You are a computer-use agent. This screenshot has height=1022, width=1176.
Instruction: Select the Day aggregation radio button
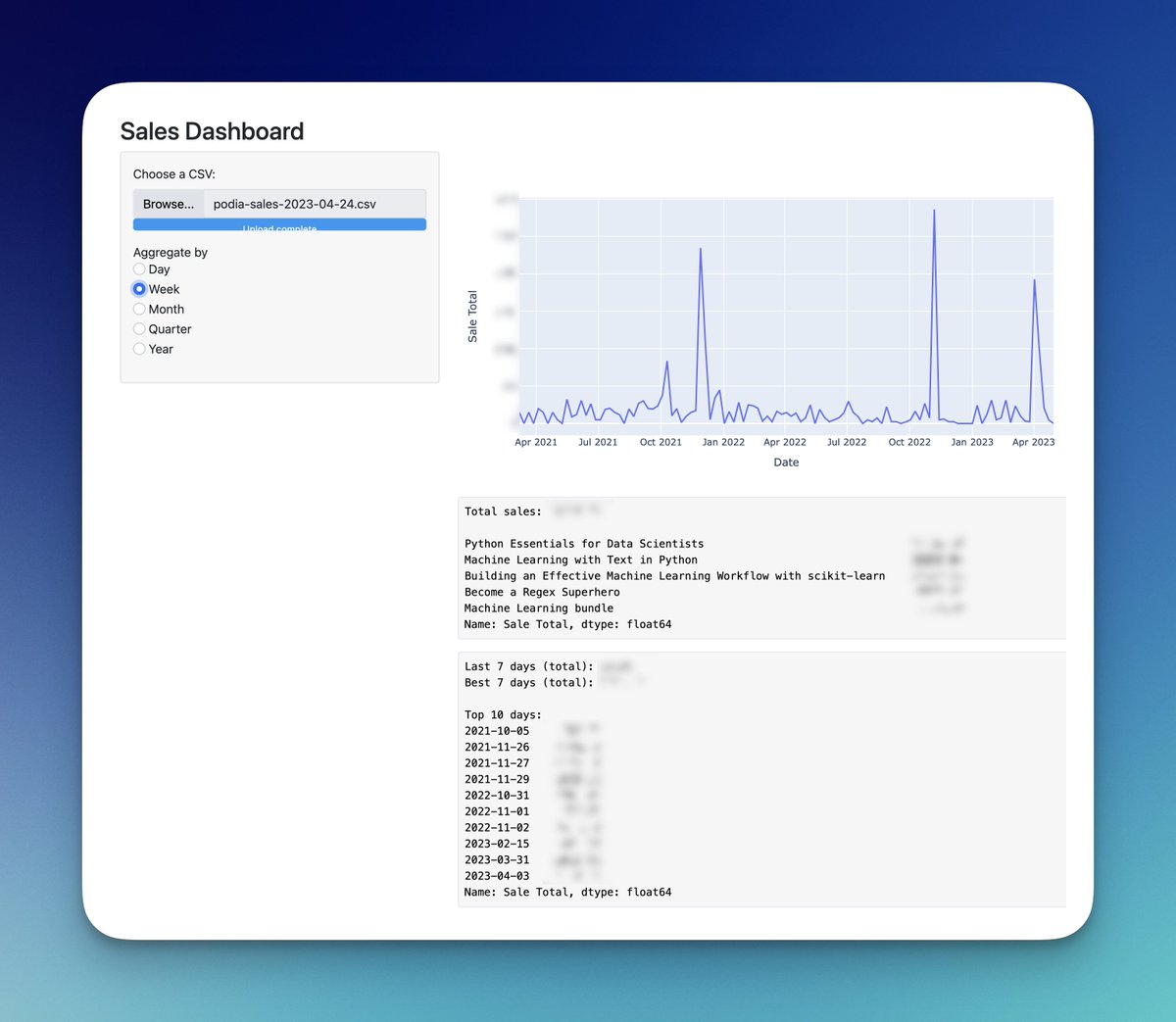pyautogui.click(x=139, y=269)
